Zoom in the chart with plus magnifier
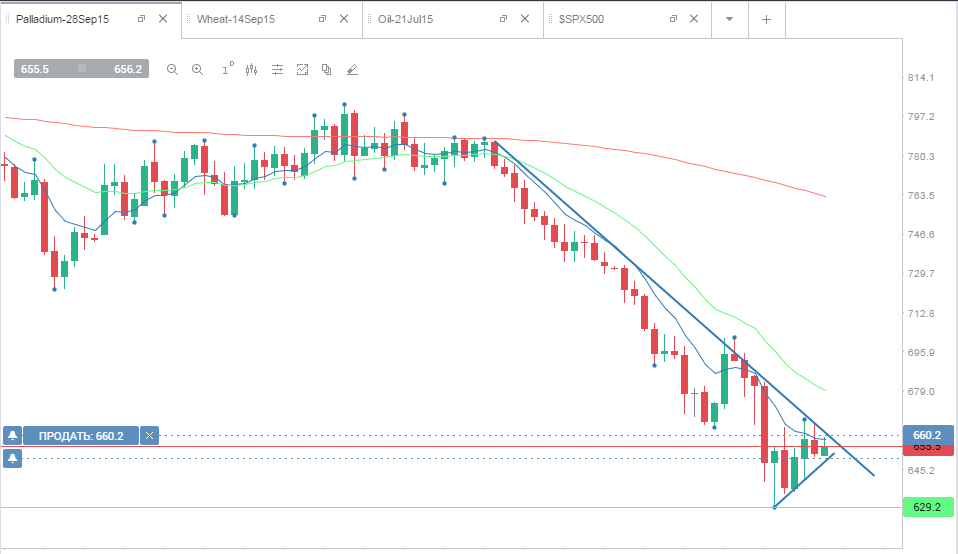This screenshot has height=554, width=958. pyautogui.click(x=197, y=70)
